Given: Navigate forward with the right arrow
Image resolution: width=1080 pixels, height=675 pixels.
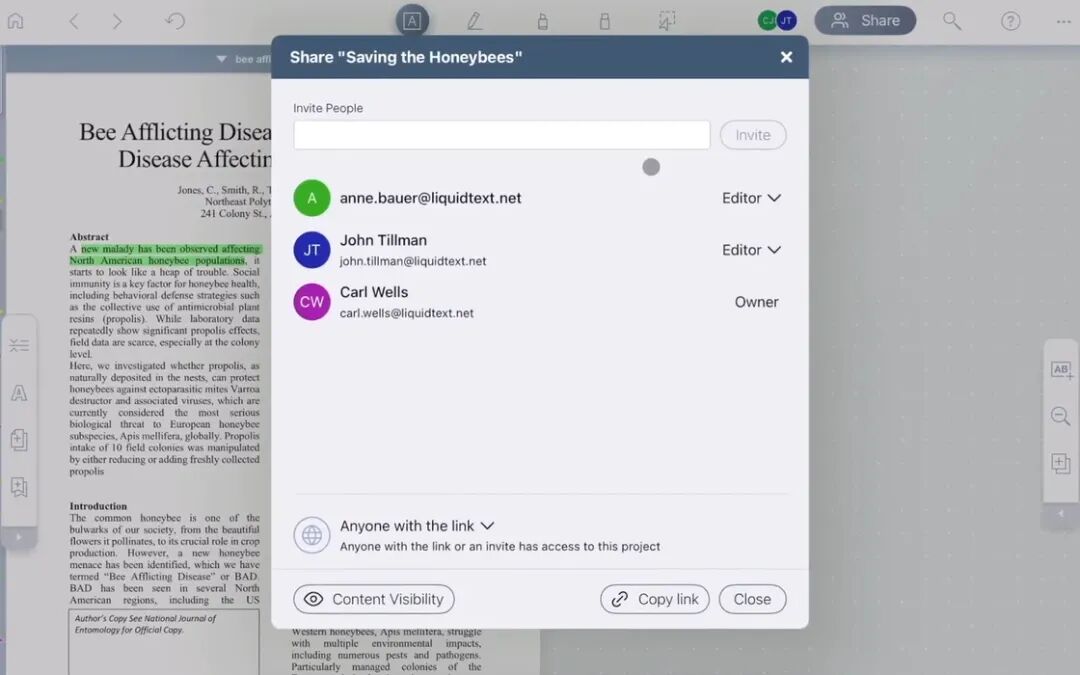Looking at the screenshot, I should (x=117, y=21).
